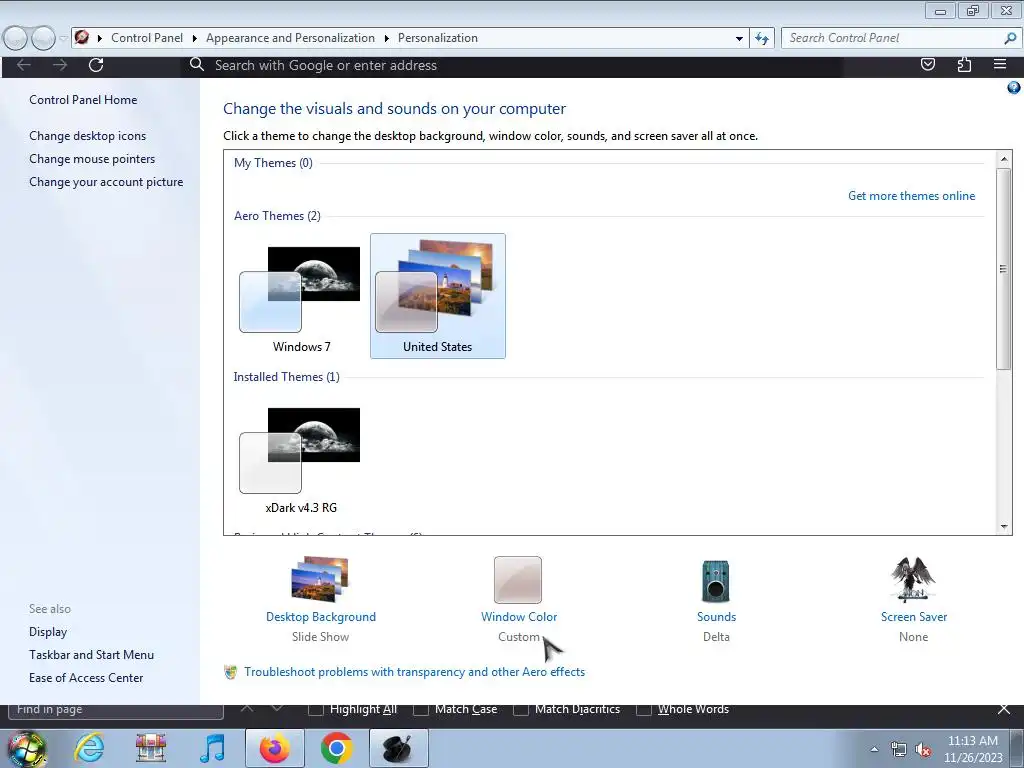Click the taskbar clock and date
1024x768 pixels.
pyautogui.click(x=973, y=749)
